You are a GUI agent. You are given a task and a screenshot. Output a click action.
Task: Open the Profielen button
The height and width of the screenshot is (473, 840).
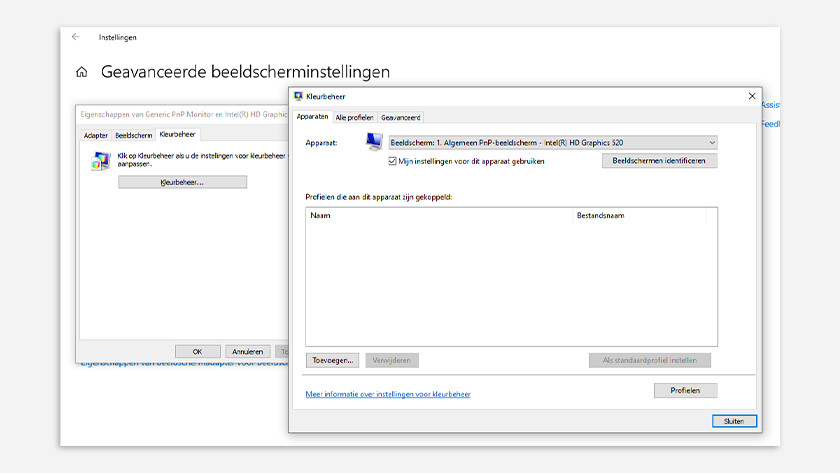[685, 390]
